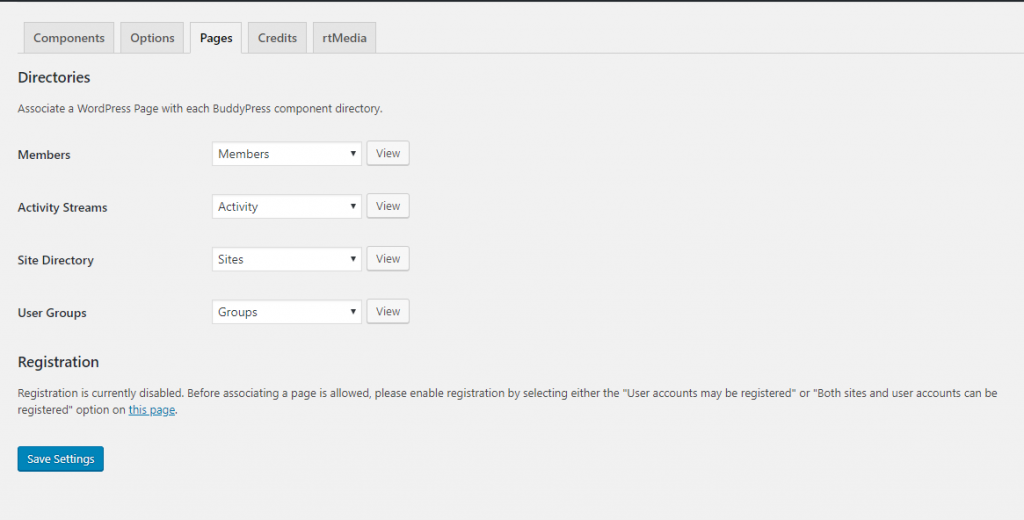Follow the "this page" registration link
Screen dimensions: 1024x520
[152, 410]
